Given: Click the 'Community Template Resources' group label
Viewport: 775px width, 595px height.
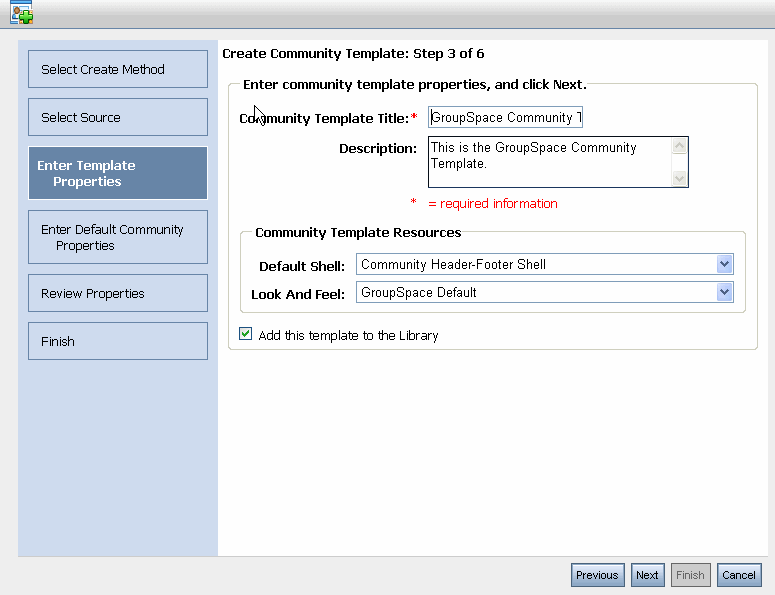Looking at the screenshot, I should coord(358,232).
